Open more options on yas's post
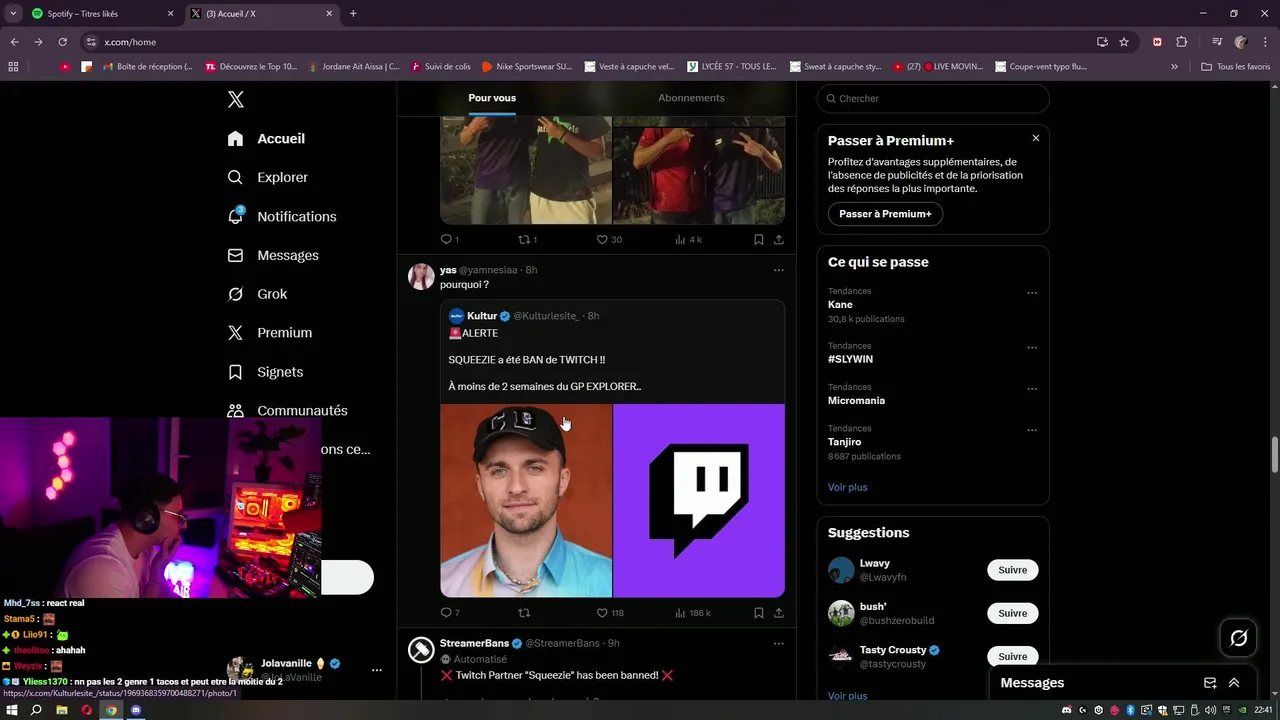1280x720 pixels. [778, 270]
